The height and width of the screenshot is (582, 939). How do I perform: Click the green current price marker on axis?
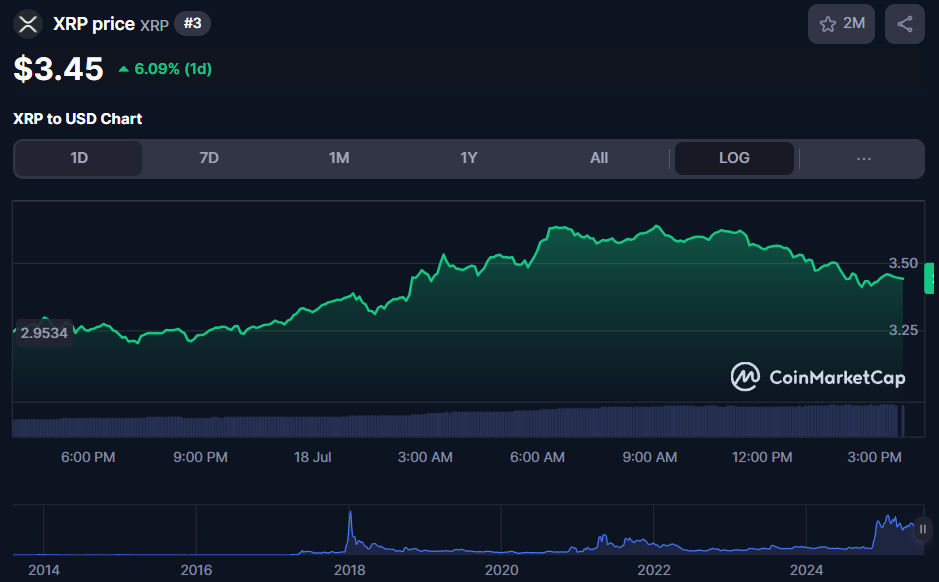(x=929, y=278)
